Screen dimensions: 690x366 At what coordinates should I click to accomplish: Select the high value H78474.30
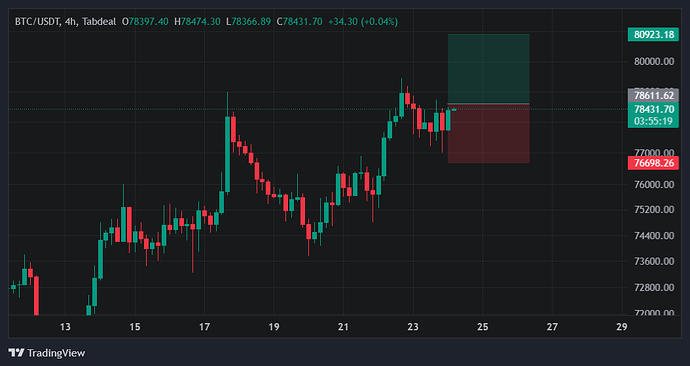[197, 22]
